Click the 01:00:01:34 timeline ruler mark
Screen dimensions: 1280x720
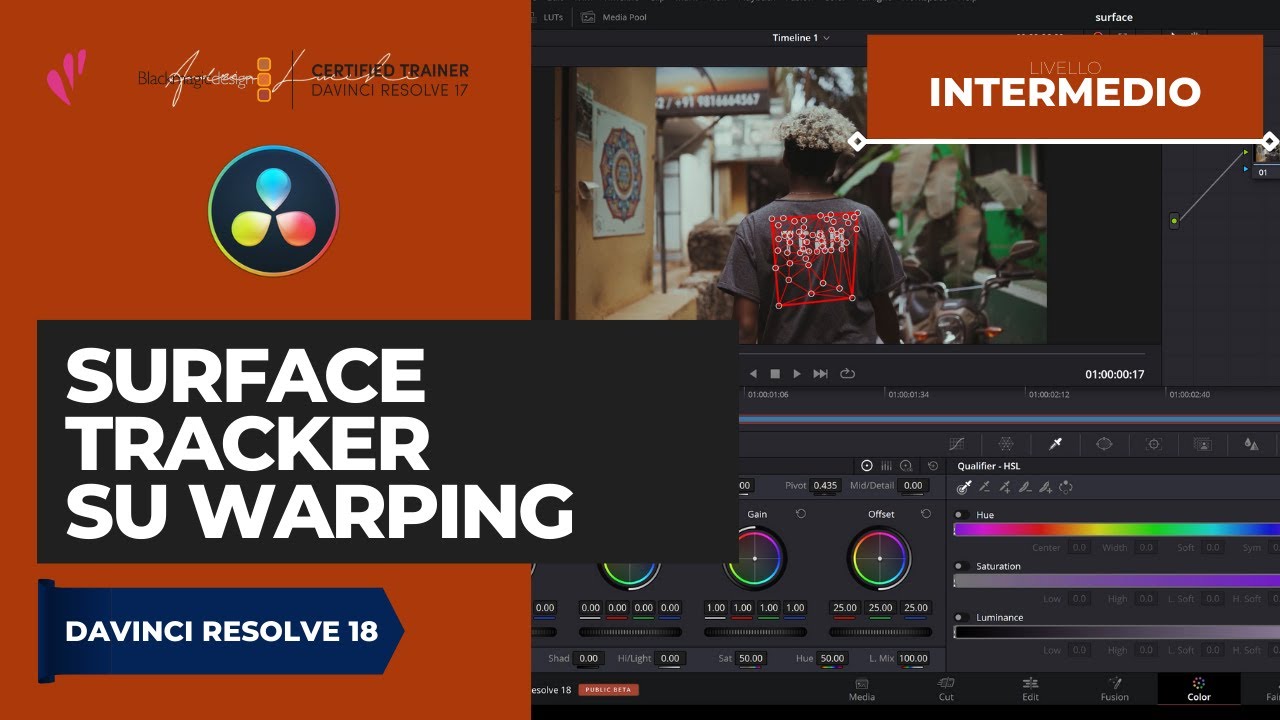(x=909, y=394)
